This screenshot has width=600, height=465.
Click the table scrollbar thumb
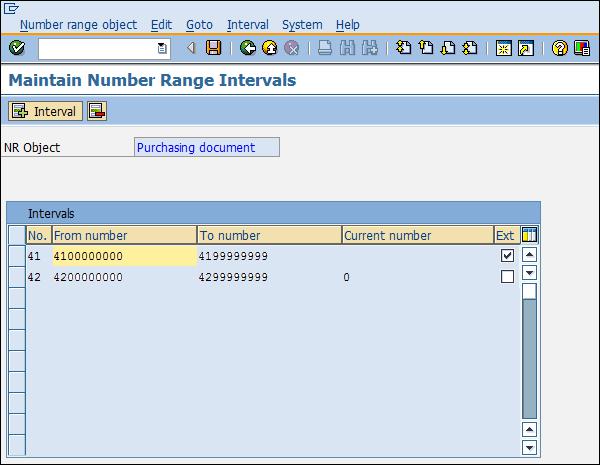pyautogui.click(x=530, y=292)
